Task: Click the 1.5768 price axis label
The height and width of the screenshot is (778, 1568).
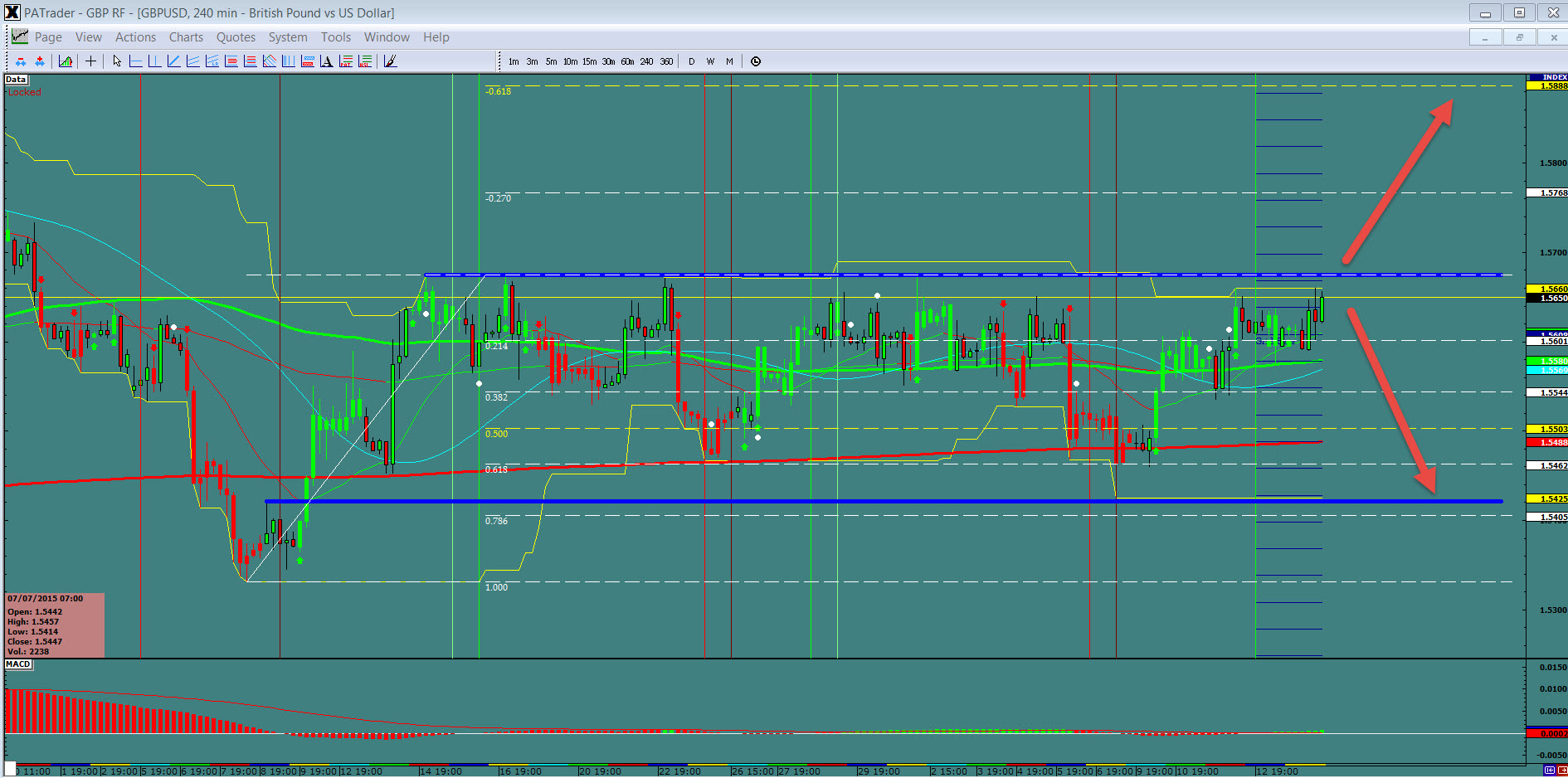Action: [1547, 192]
